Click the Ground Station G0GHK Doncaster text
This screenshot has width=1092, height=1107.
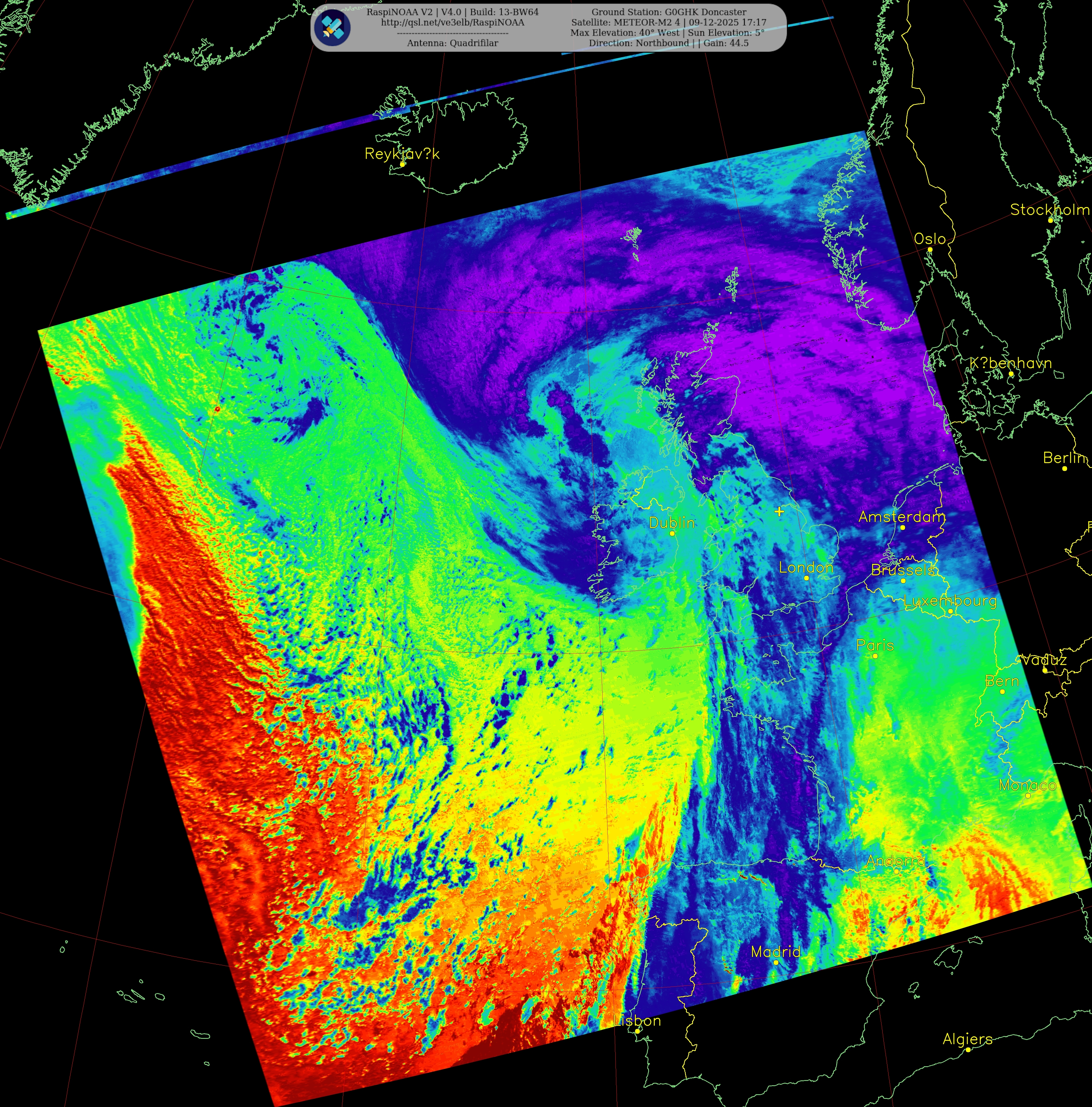click(668, 12)
